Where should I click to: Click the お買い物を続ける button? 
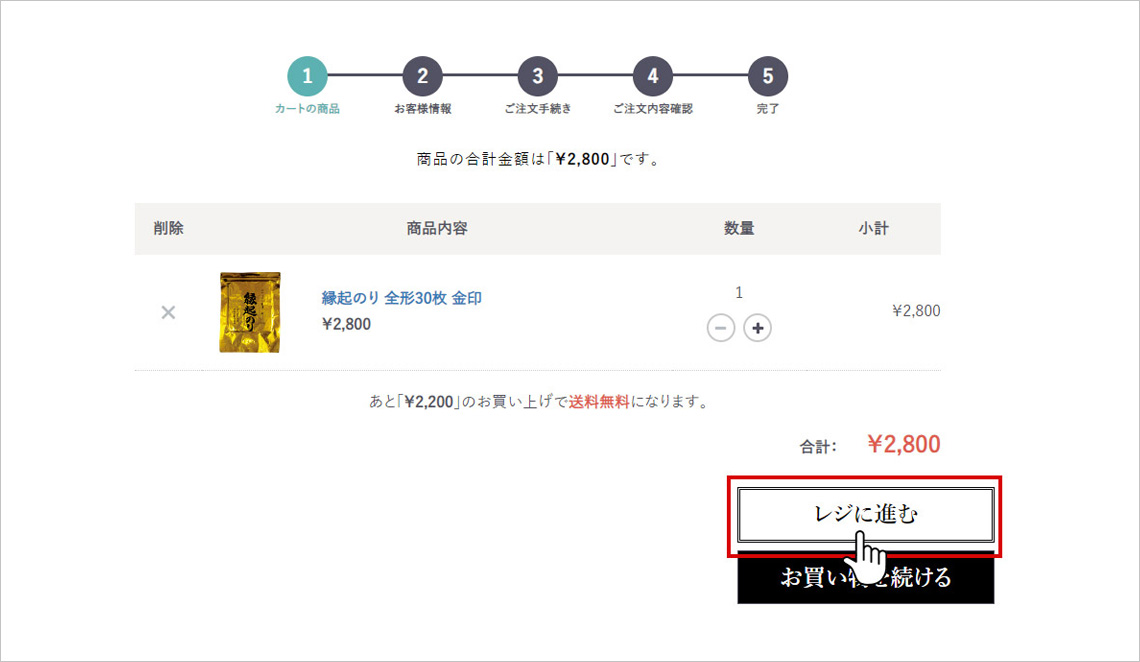coord(865,578)
